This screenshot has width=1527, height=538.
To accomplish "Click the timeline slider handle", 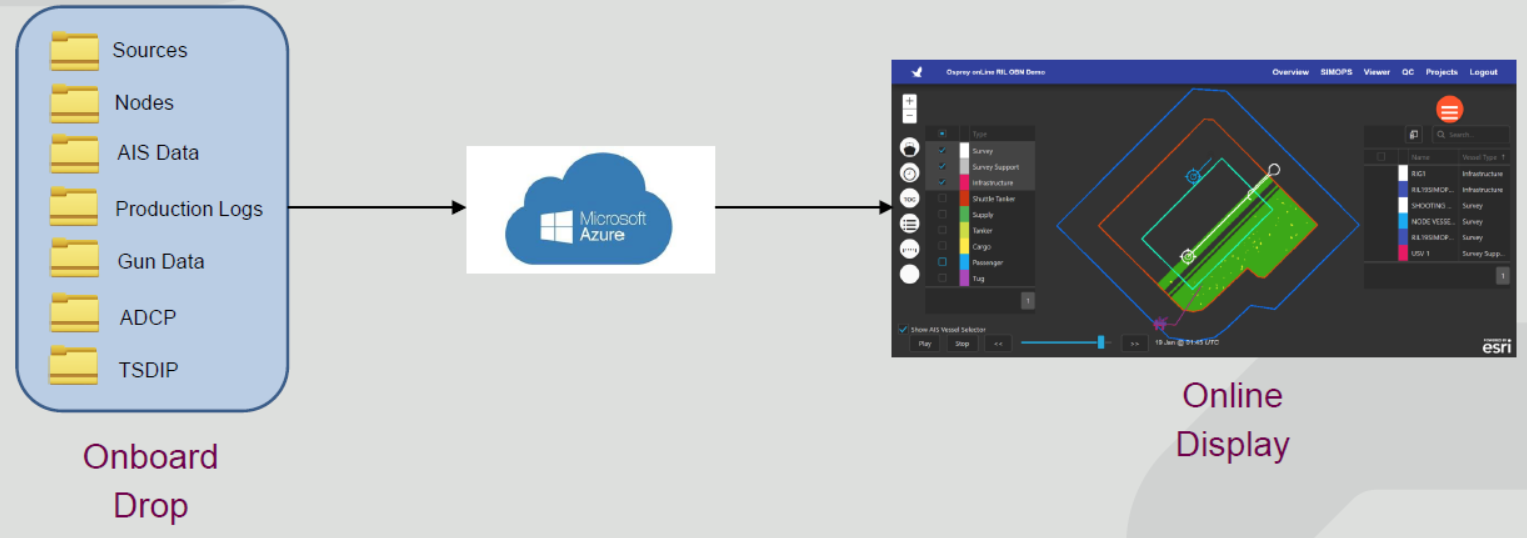I will tap(1101, 342).
